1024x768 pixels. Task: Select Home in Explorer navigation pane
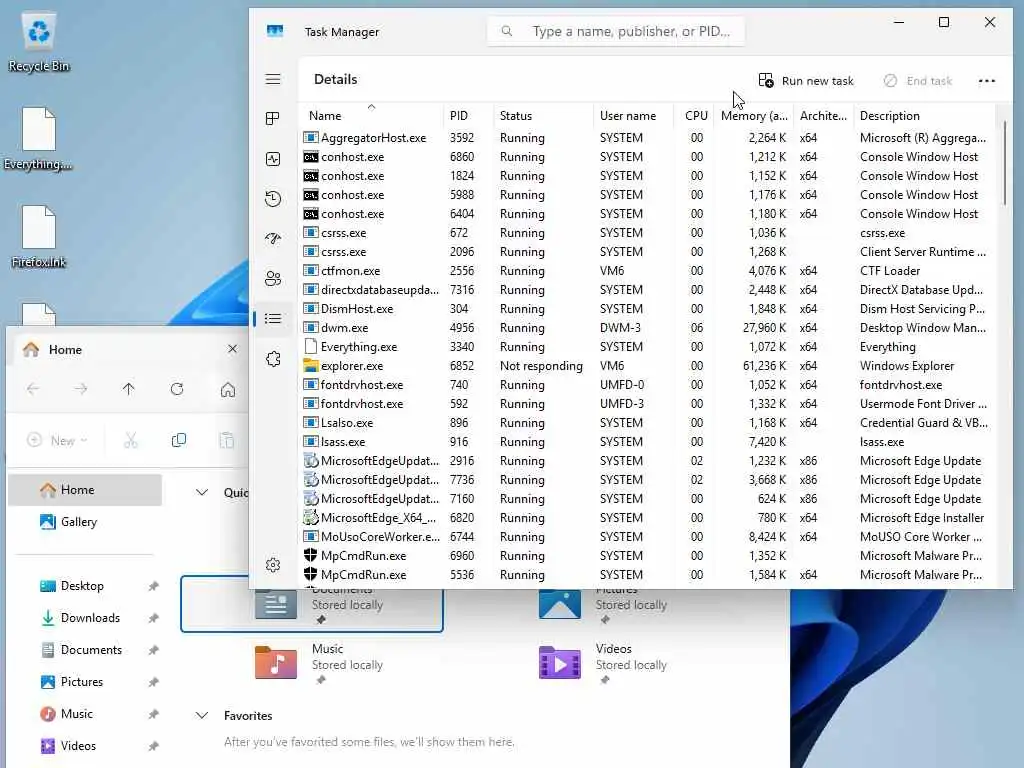click(85, 490)
